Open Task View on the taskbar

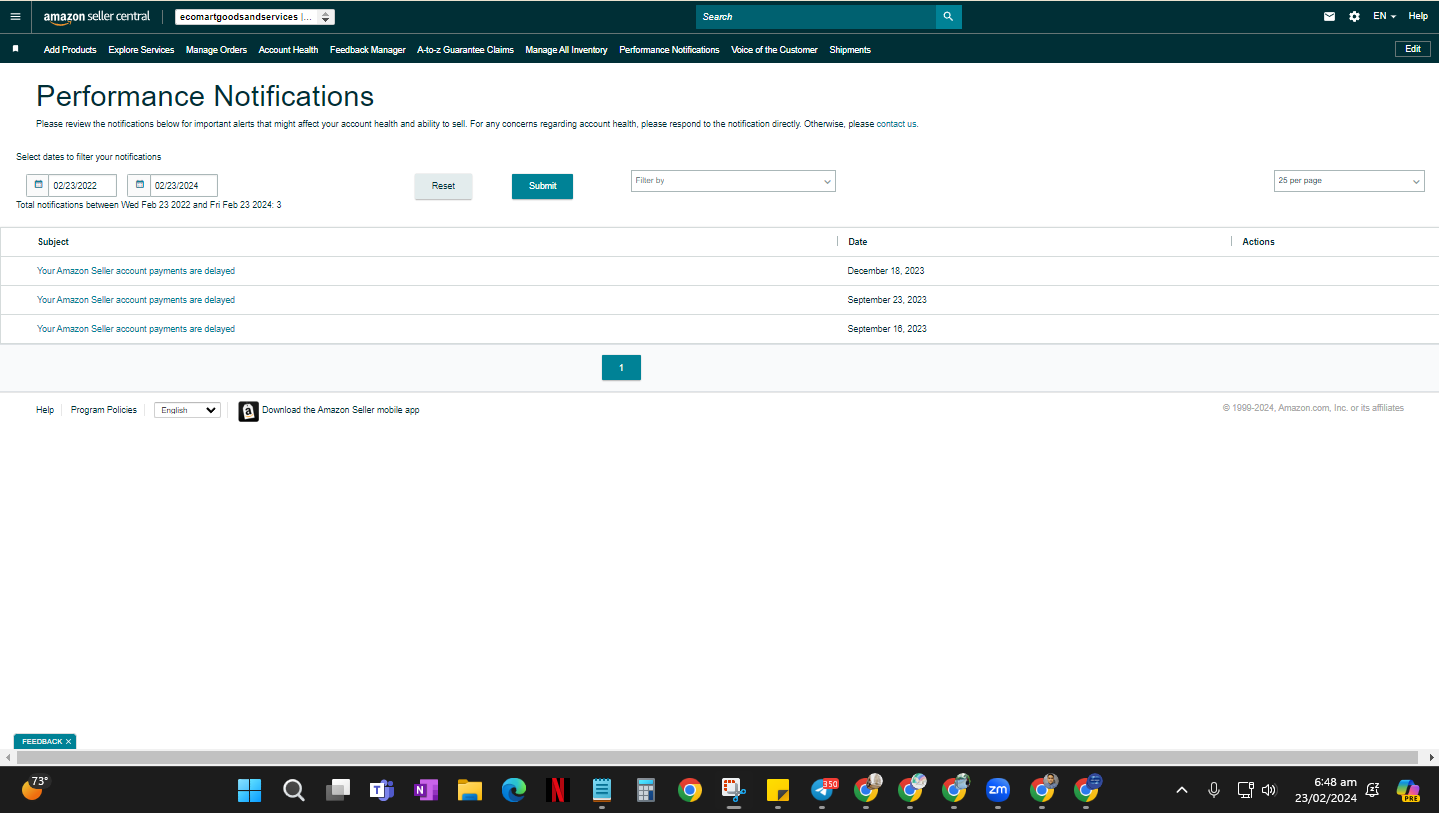coord(337,790)
